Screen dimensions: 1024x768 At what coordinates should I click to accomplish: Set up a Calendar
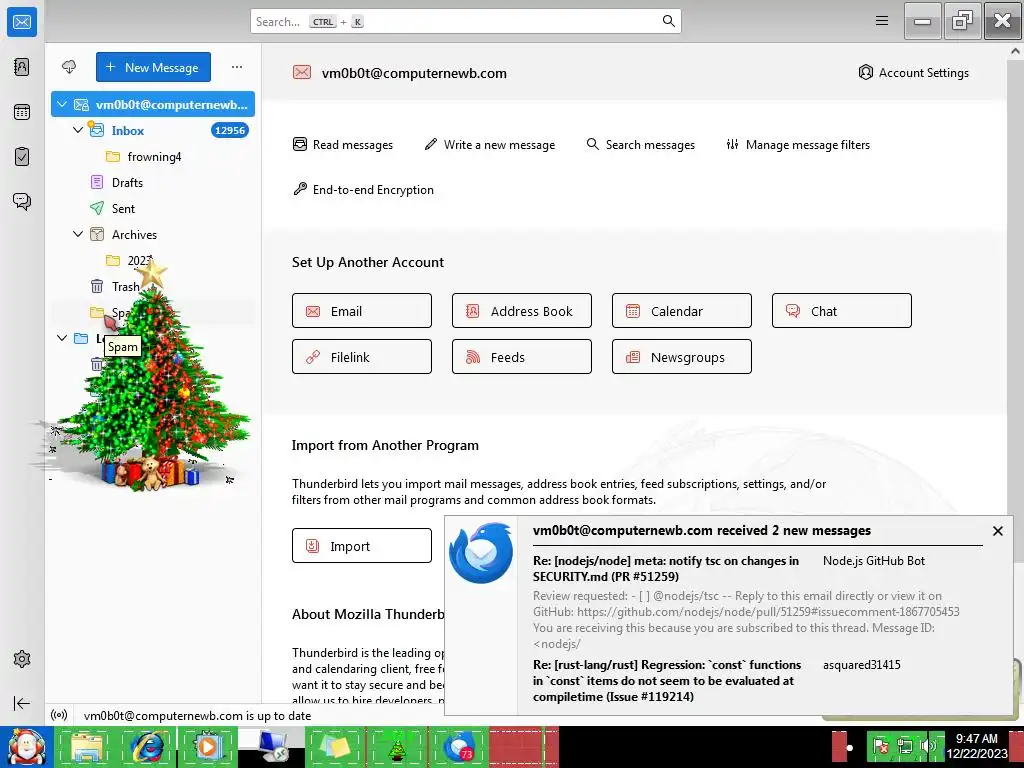pyautogui.click(x=682, y=311)
